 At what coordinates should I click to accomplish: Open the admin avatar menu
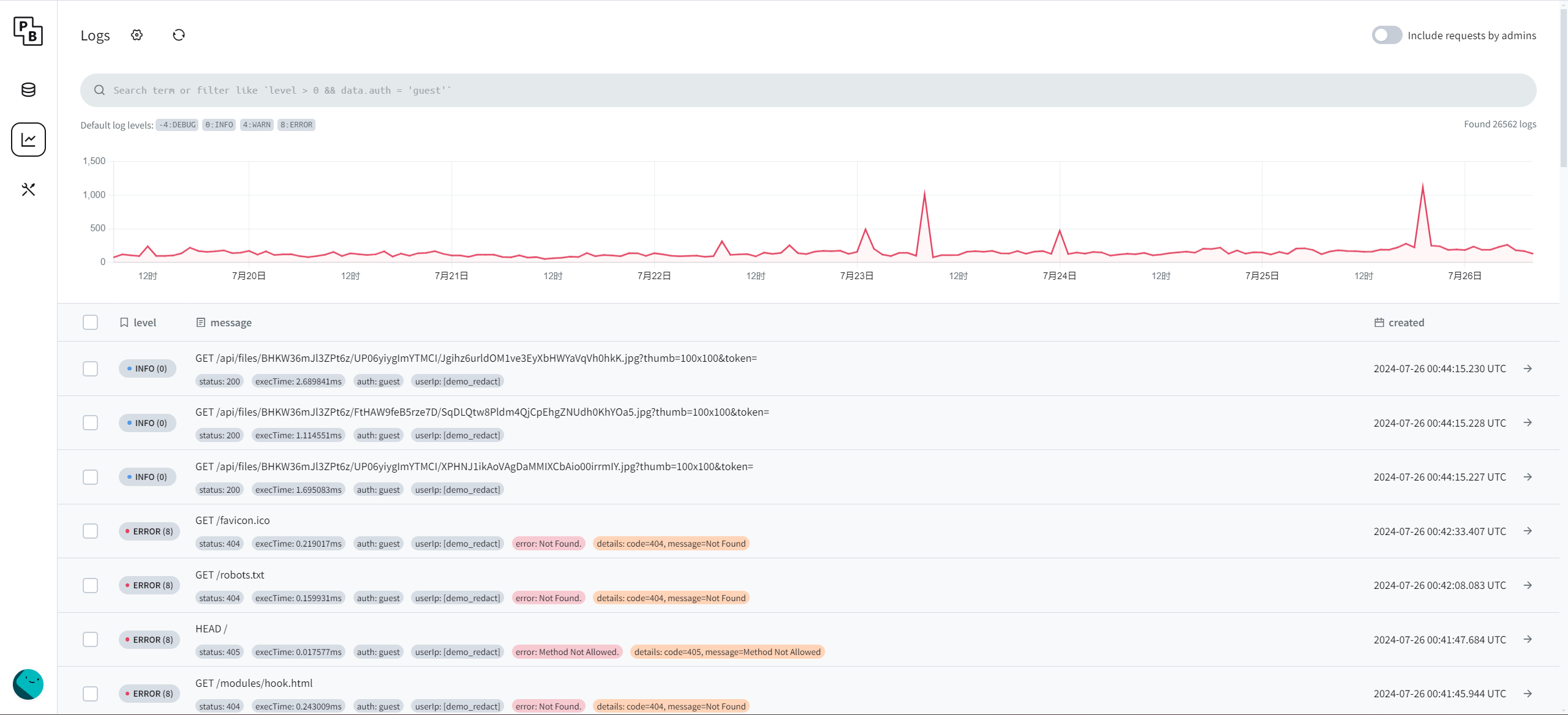pyautogui.click(x=28, y=684)
